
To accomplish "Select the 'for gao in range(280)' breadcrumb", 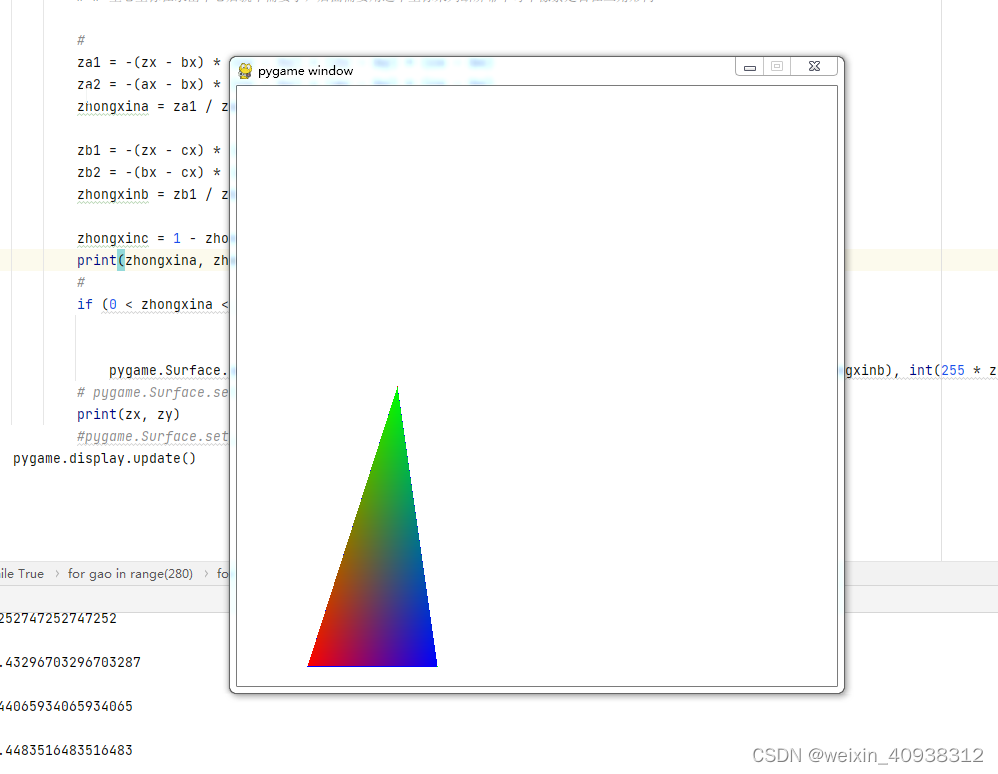I will tap(130, 573).
